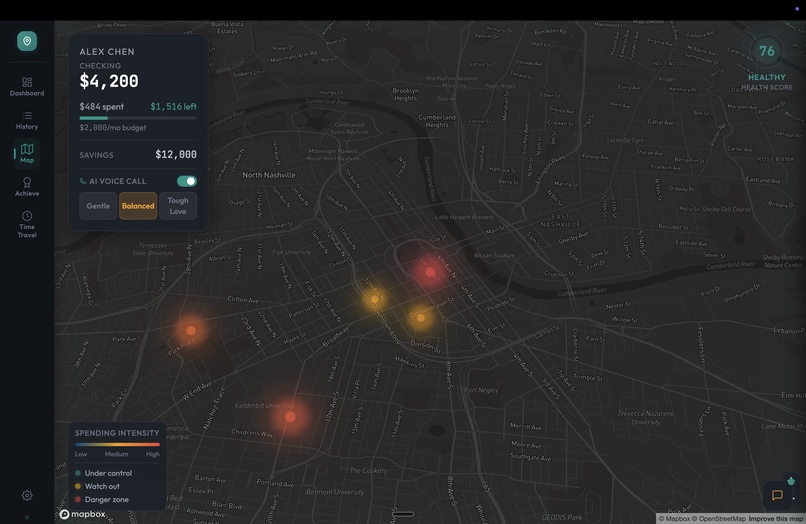Screen dimensions: 806x524
Task: Click the Under control legend dot
Action: tap(78, 473)
